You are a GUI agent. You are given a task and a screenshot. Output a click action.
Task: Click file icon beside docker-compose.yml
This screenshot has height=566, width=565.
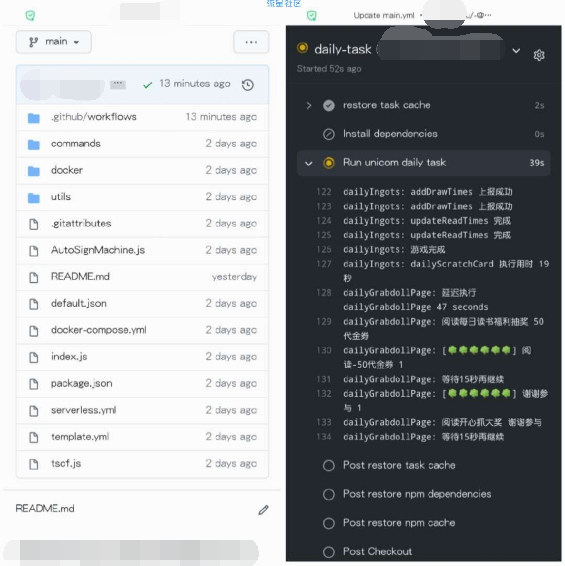[34, 331]
